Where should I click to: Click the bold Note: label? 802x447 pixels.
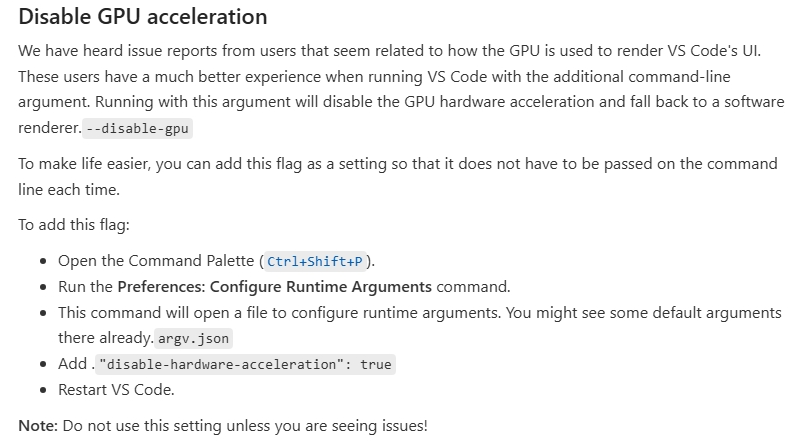coord(38,425)
